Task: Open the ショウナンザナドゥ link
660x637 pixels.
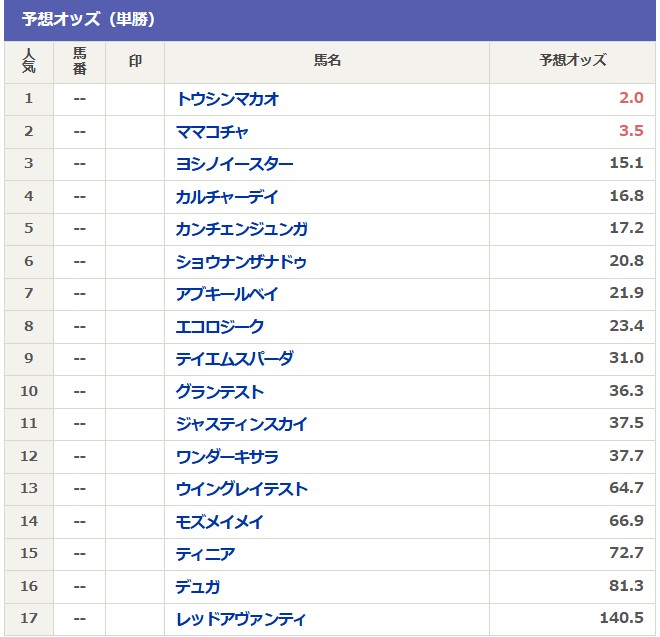Action: [x=241, y=262]
